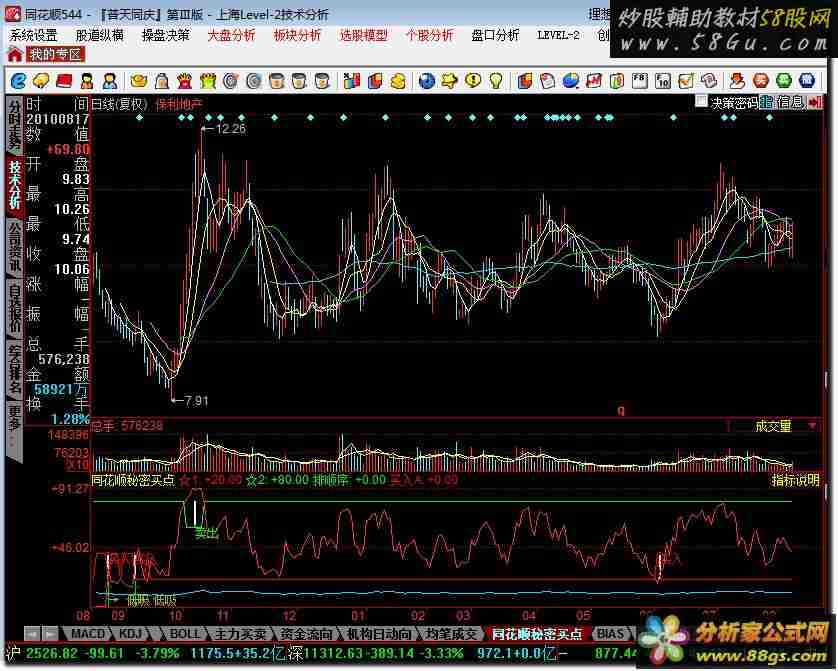Open the blue "e" browser icon
Screen dimensions: 838x671
19,81
